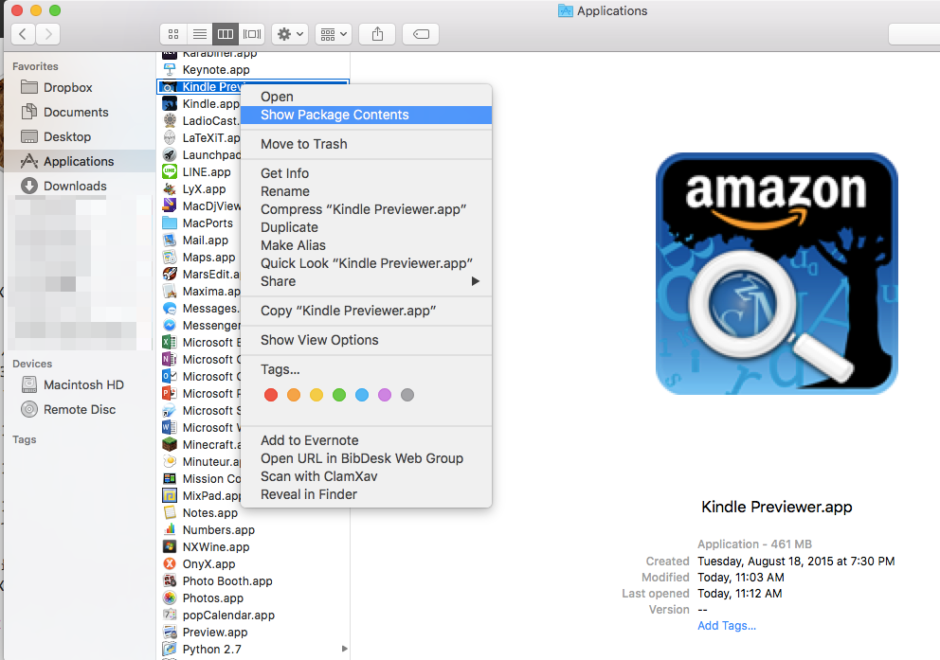Viewport: 940px width, 660px height.
Task: Apply the purple tag color
Action: 385,394
